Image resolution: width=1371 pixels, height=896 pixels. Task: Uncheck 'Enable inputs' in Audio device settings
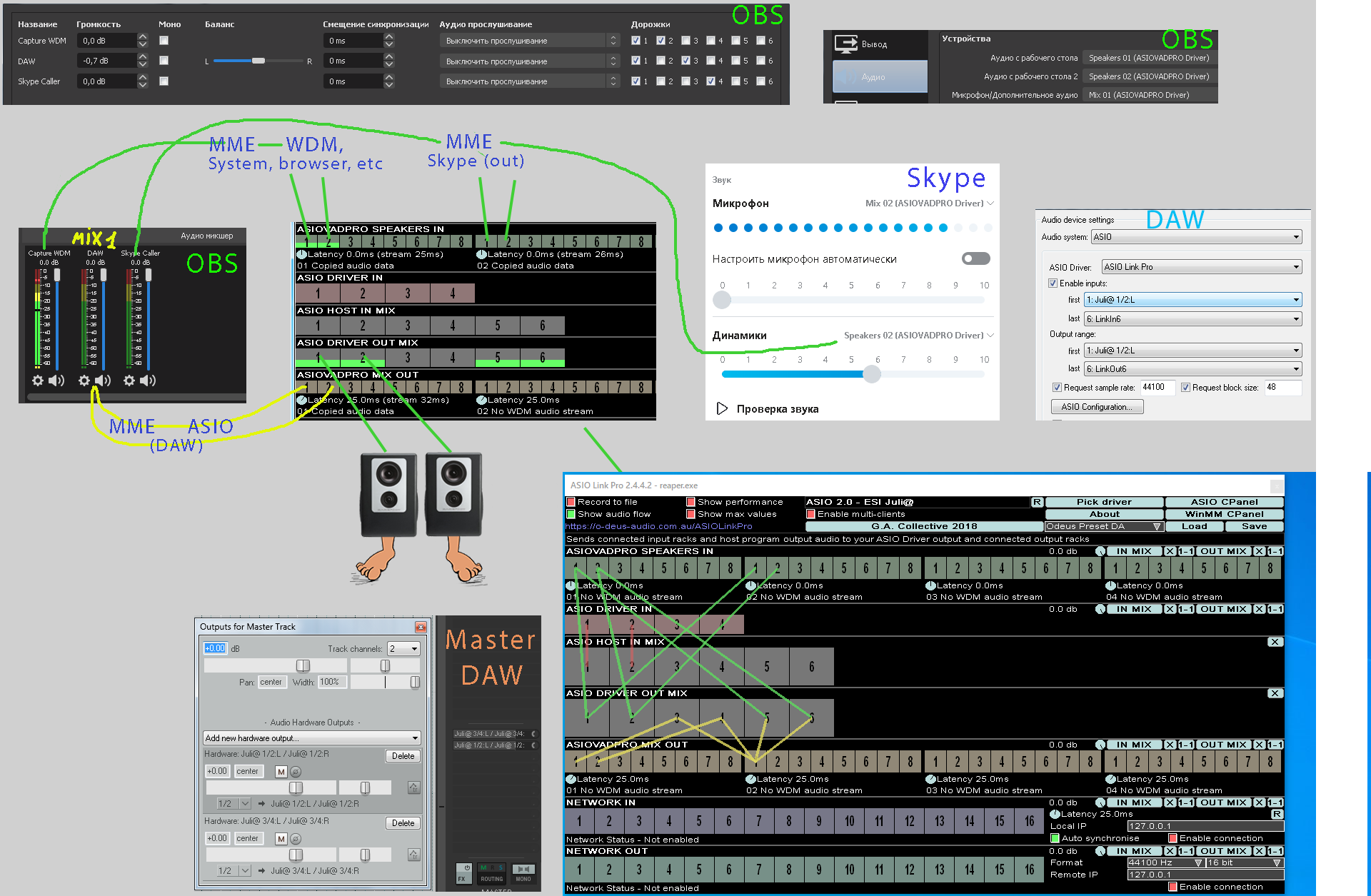pyautogui.click(x=1053, y=283)
